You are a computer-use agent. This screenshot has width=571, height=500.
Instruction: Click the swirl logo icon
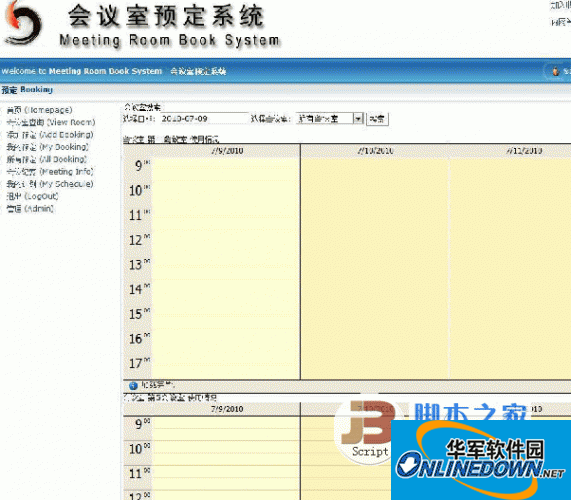click(23, 24)
